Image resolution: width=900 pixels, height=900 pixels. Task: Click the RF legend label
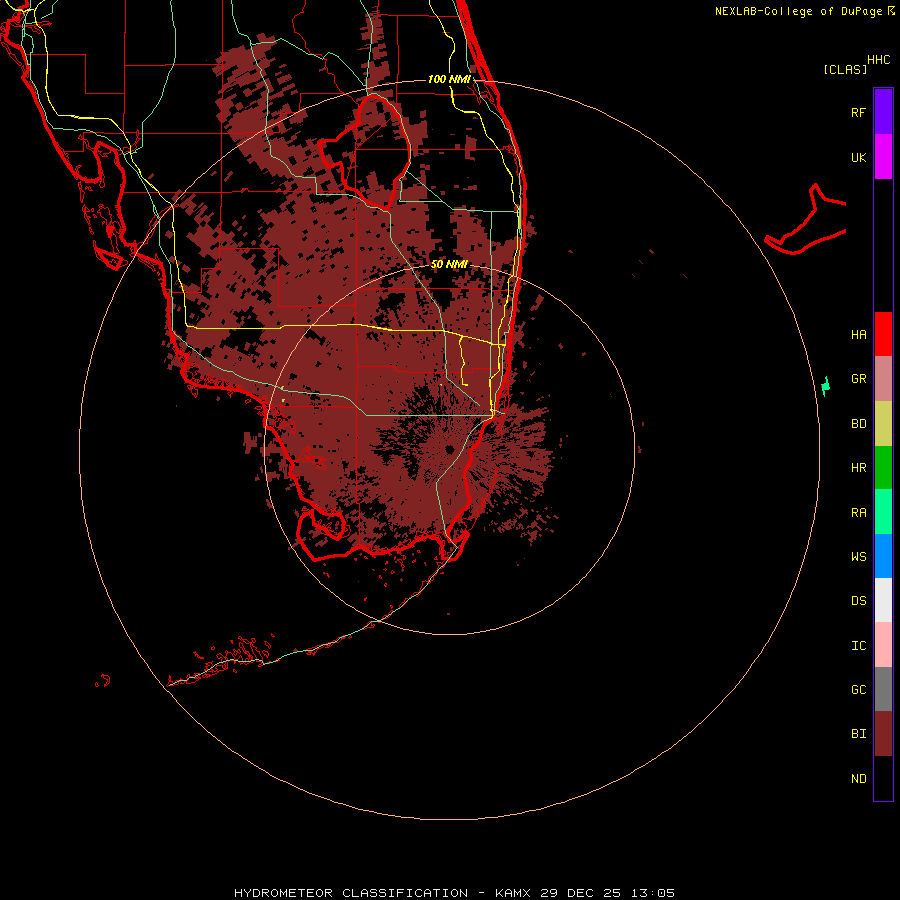click(858, 112)
